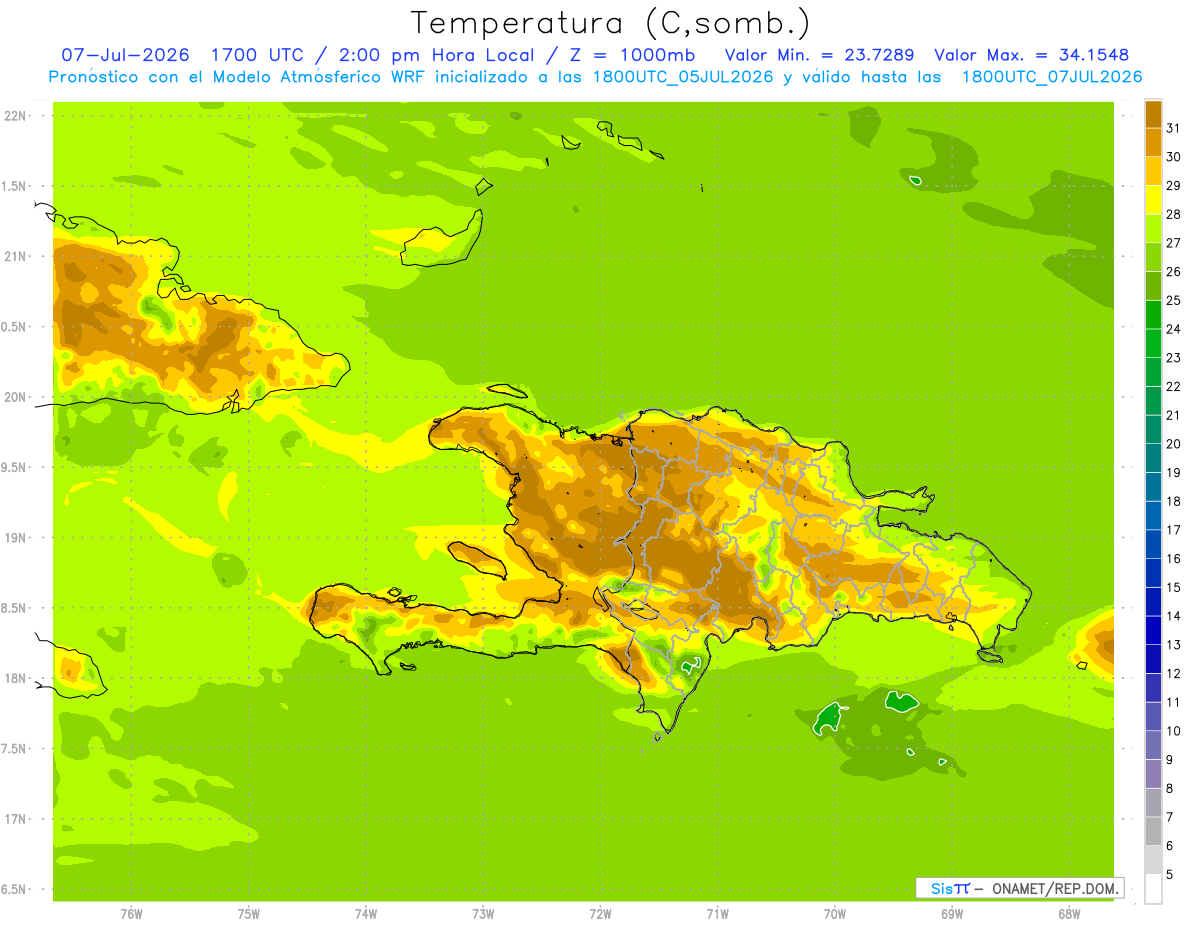Screen dimensions: 1200x927
Task: Click the colorbar label "20"
Action: [1174, 444]
